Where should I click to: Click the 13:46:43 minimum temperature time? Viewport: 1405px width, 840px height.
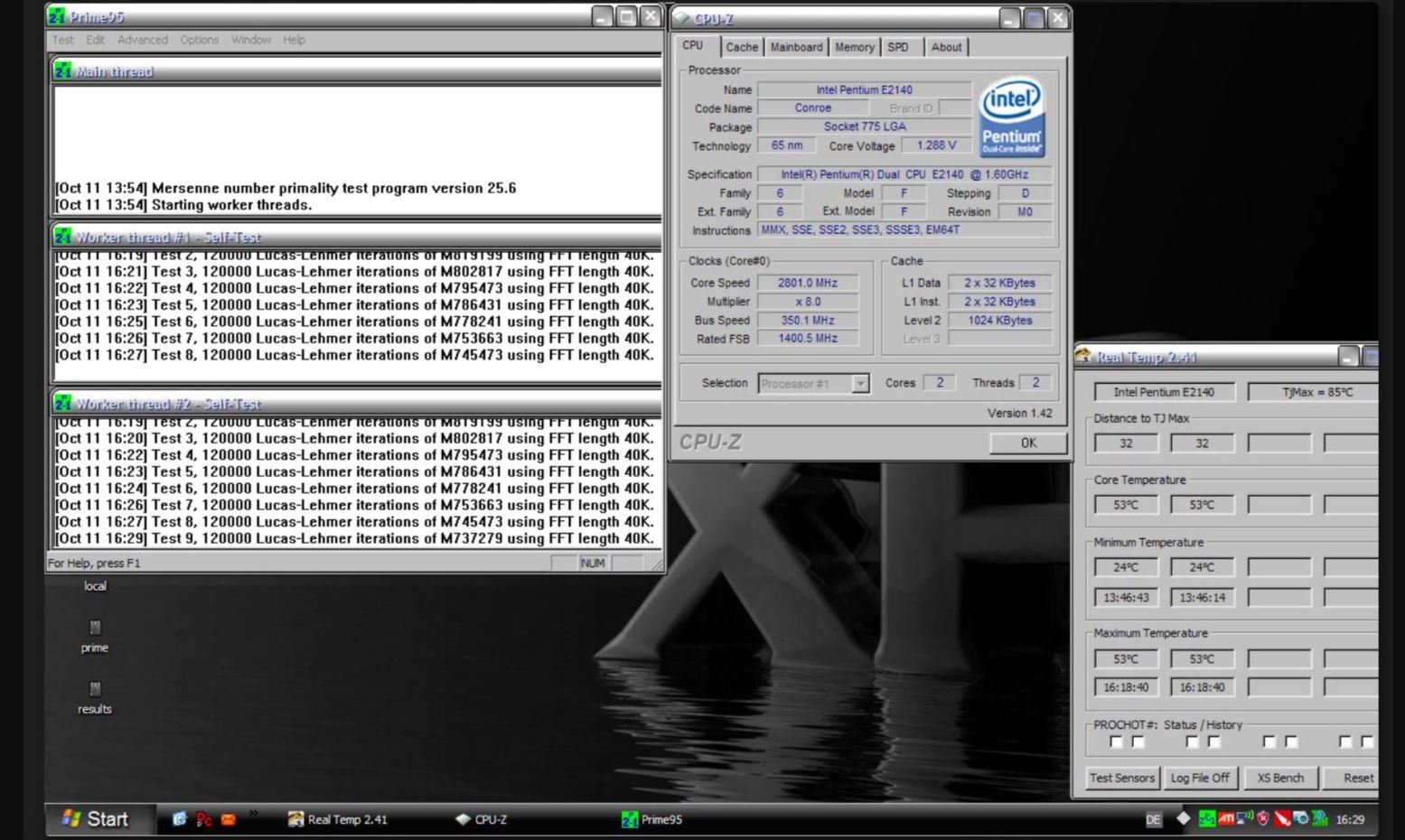[x=1126, y=597]
